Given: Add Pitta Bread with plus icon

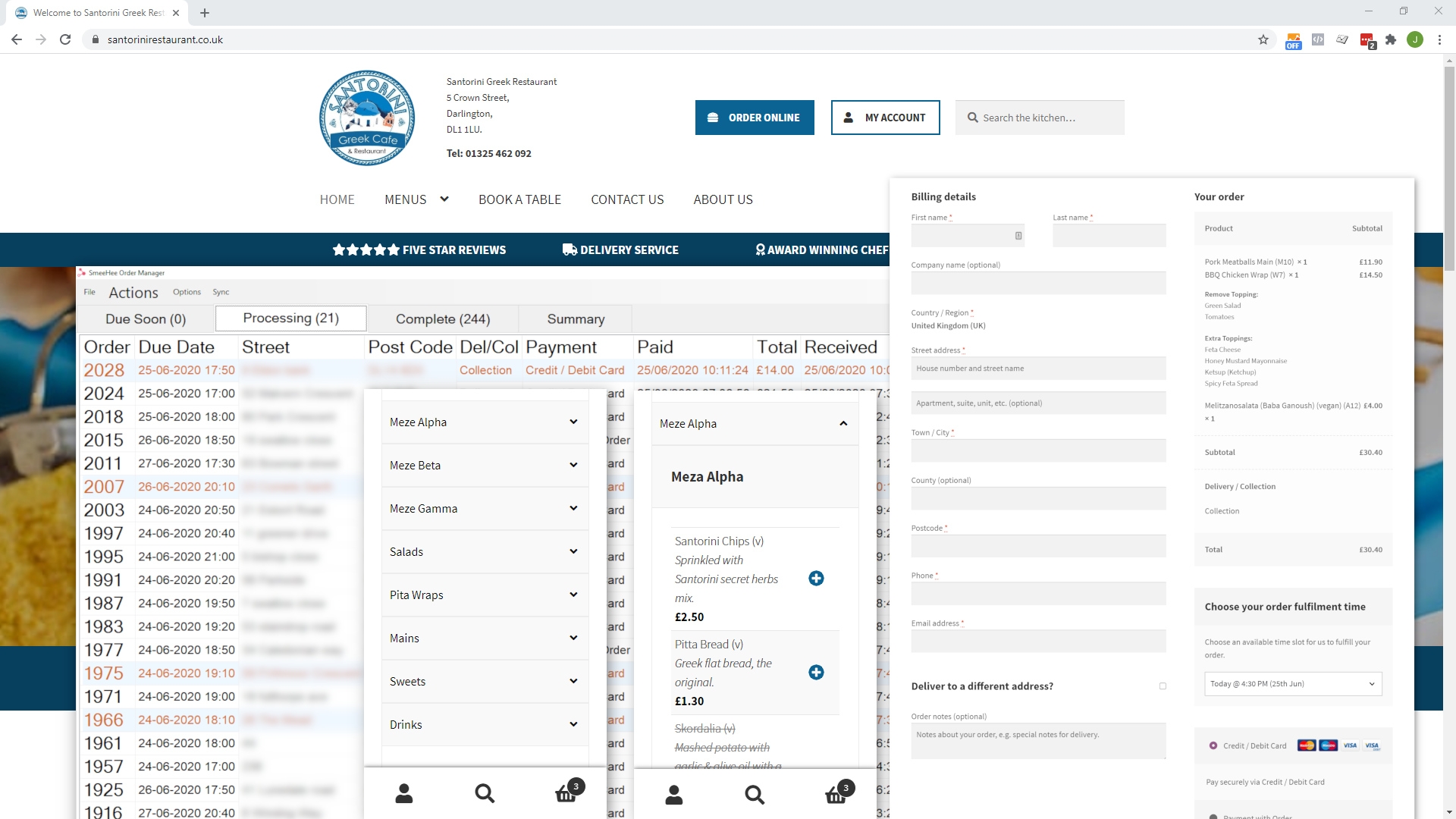Looking at the screenshot, I should coord(816,673).
